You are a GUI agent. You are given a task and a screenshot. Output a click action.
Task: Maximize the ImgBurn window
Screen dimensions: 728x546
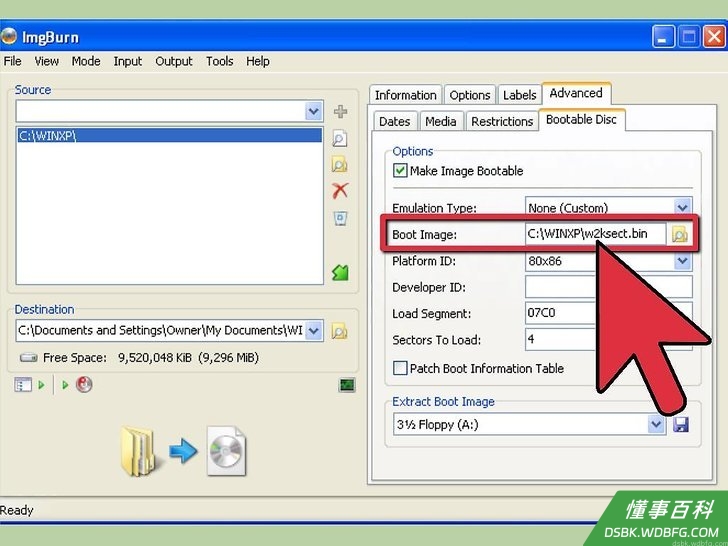pos(689,36)
